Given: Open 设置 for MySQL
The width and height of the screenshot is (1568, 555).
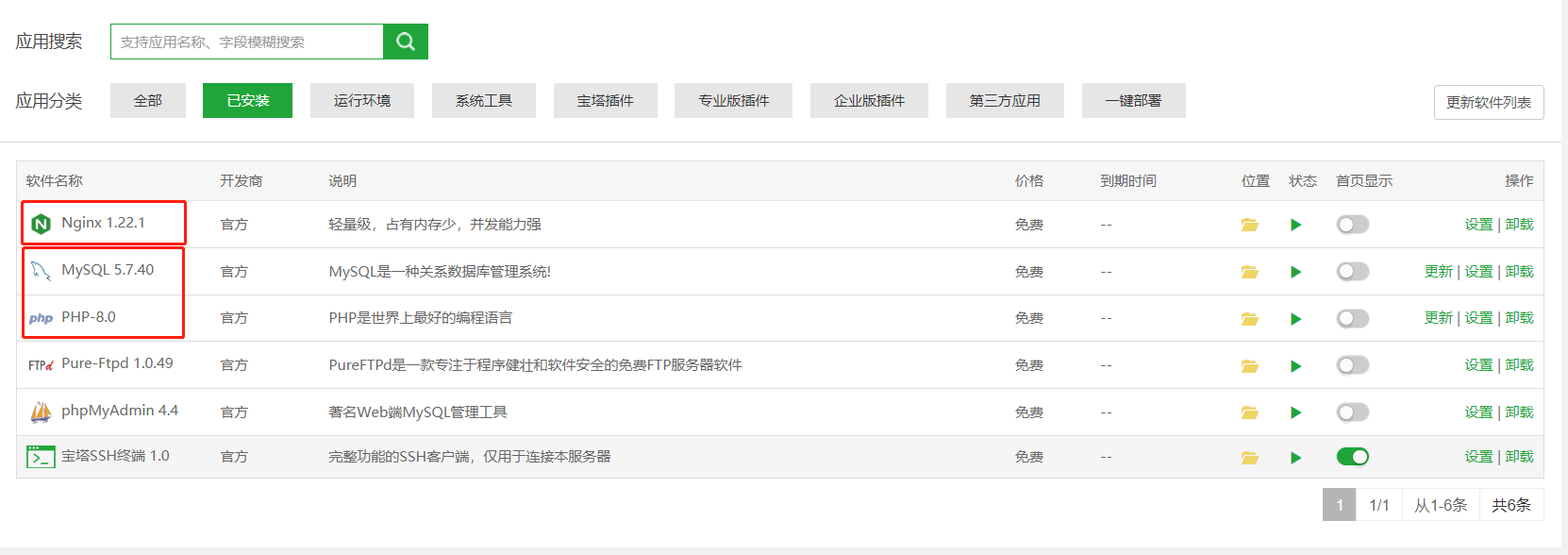Looking at the screenshot, I should (1478, 272).
